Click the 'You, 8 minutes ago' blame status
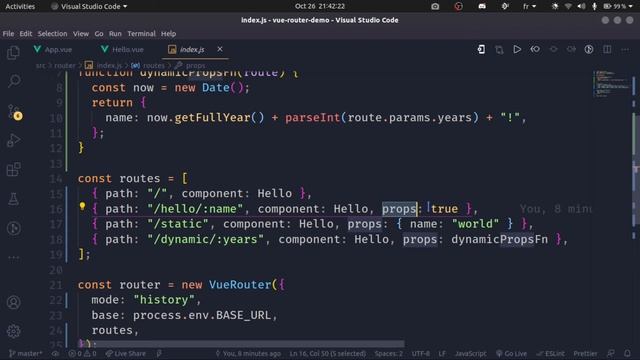640x360 pixels. tap(248, 353)
